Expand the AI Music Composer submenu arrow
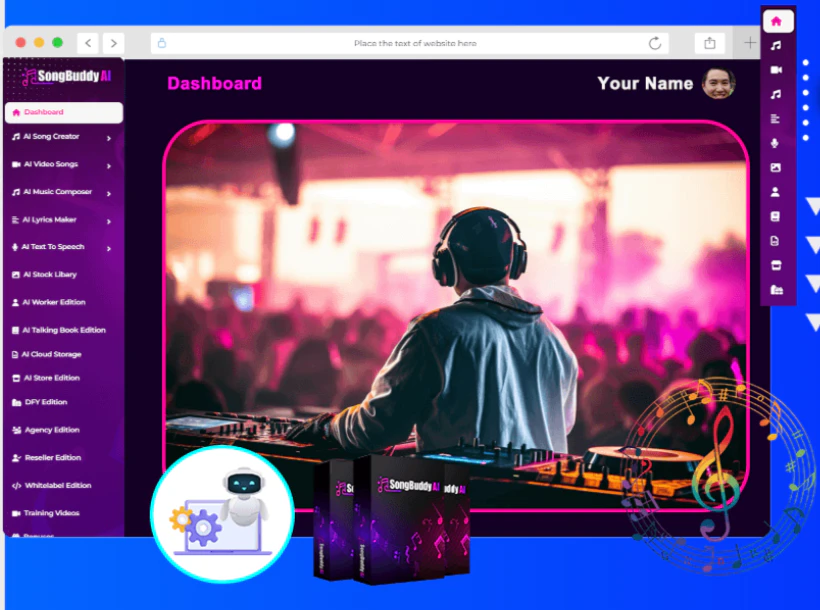 point(109,194)
